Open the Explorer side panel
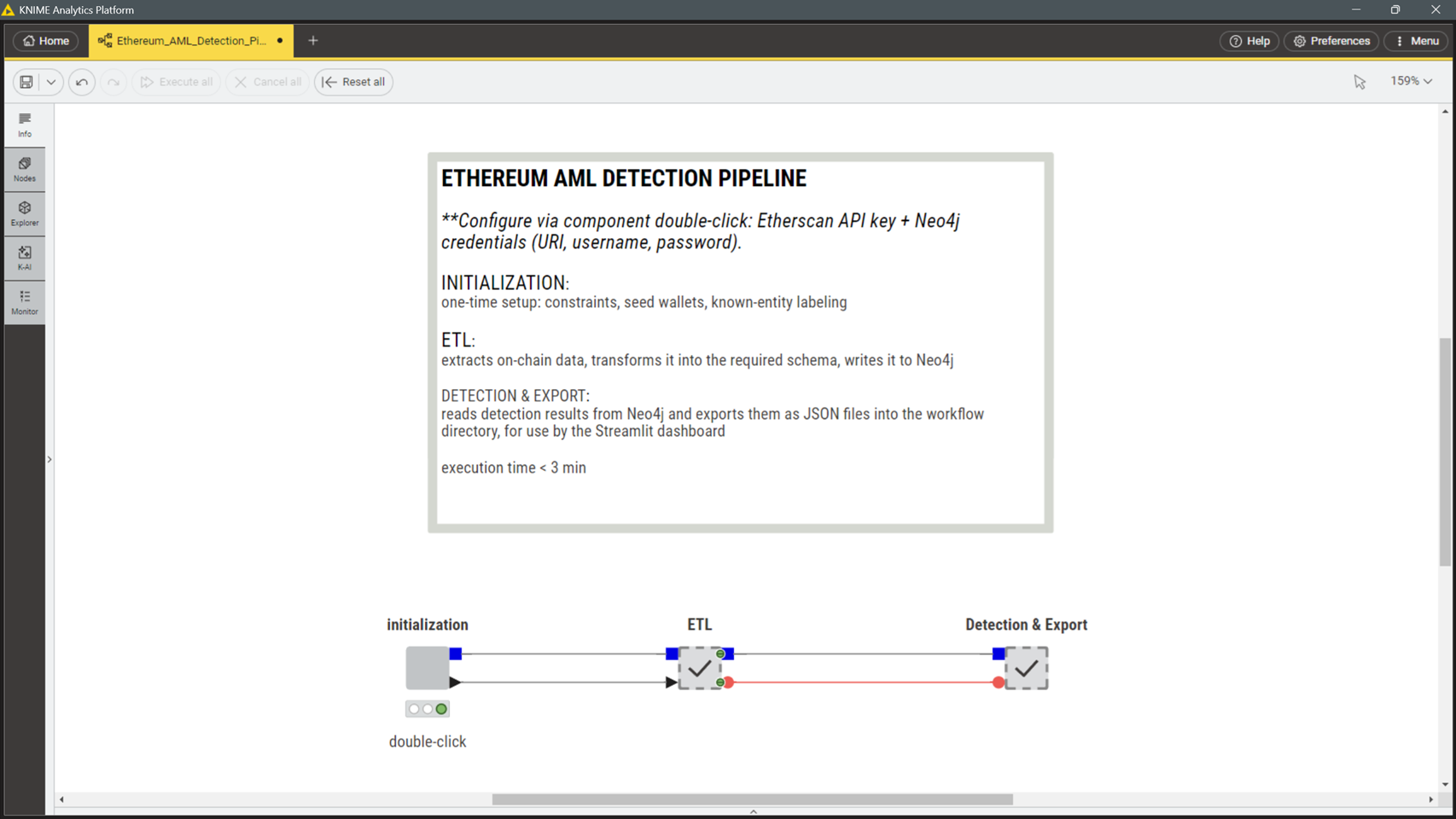1456x819 pixels. tap(25, 213)
